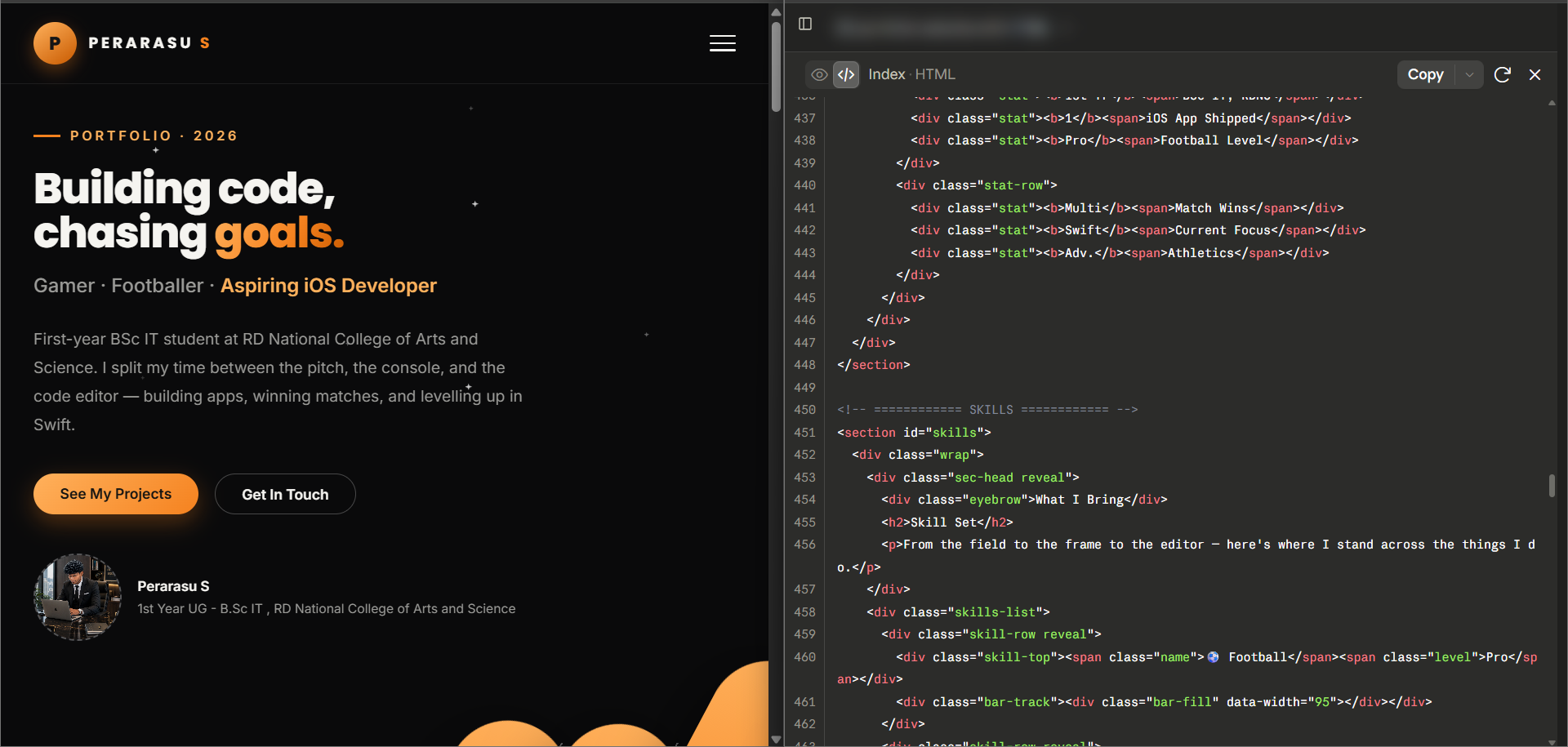Viewport: 1568px width, 747px height.
Task: Click the 'Match Wins' stat code line
Action: point(1127,208)
